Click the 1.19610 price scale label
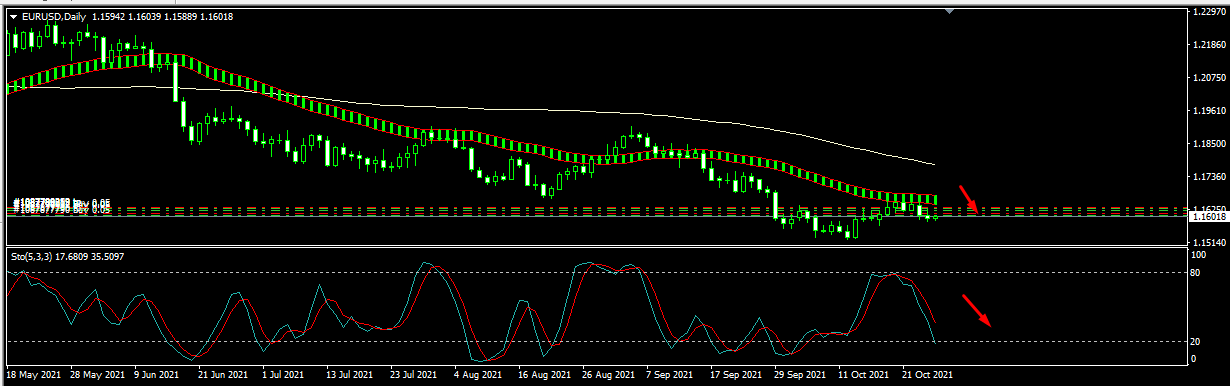The width and height of the screenshot is (1230, 386). click(x=1209, y=111)
